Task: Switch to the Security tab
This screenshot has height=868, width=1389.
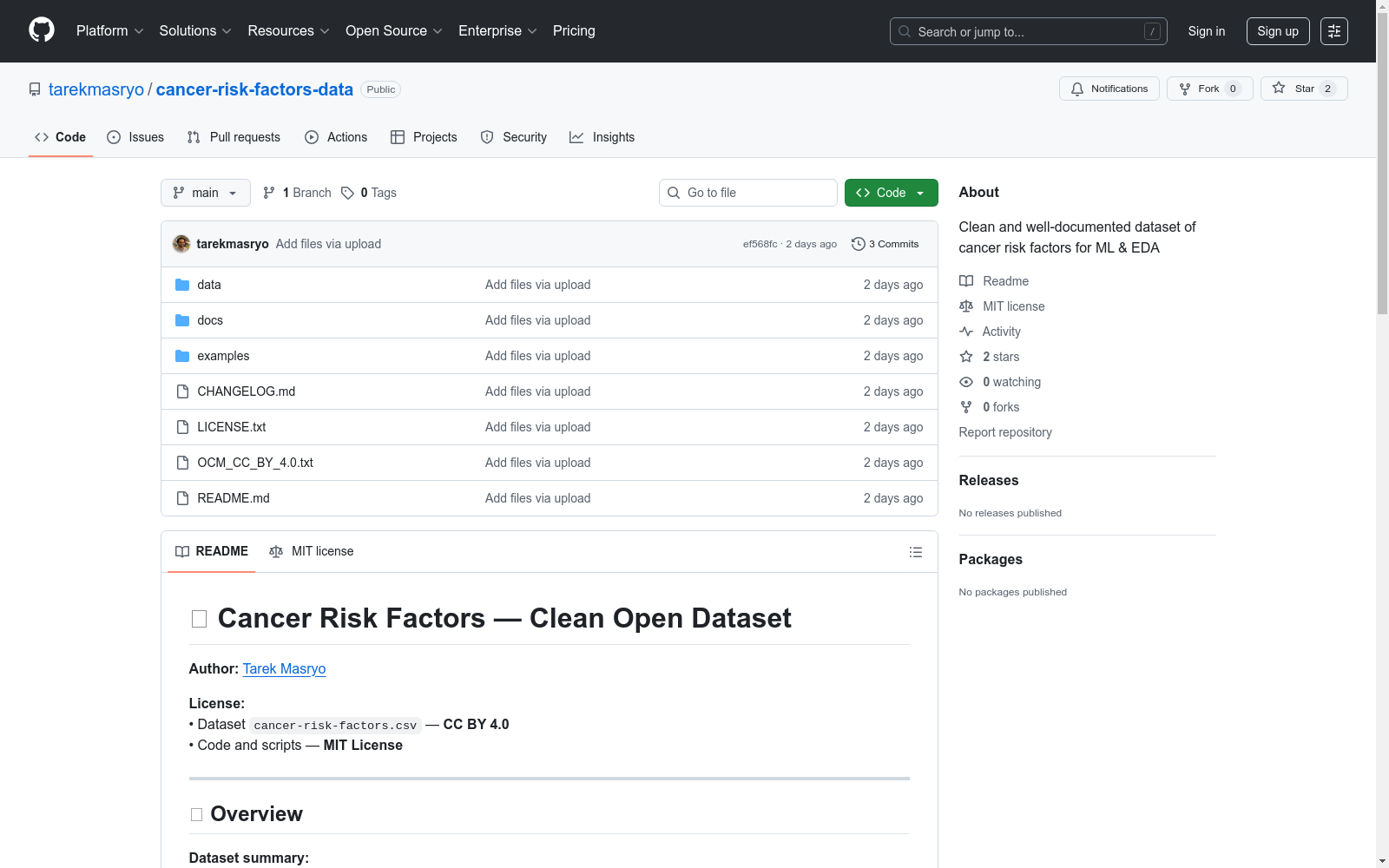Action: pyautogui.click(x=514, y=137)
